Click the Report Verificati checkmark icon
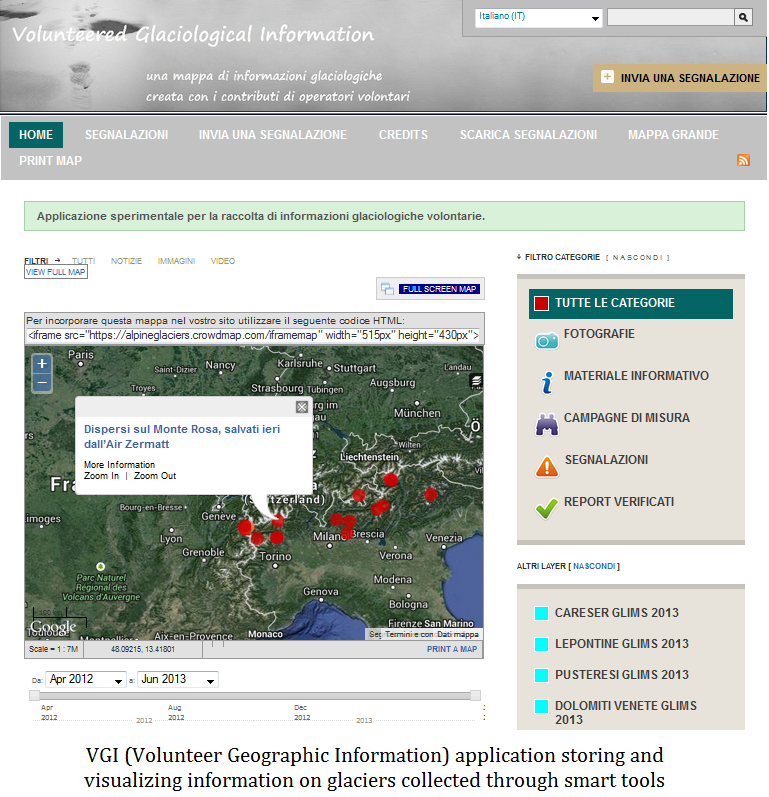The height and width of the screenshot is (797, 769). point(547,508)
